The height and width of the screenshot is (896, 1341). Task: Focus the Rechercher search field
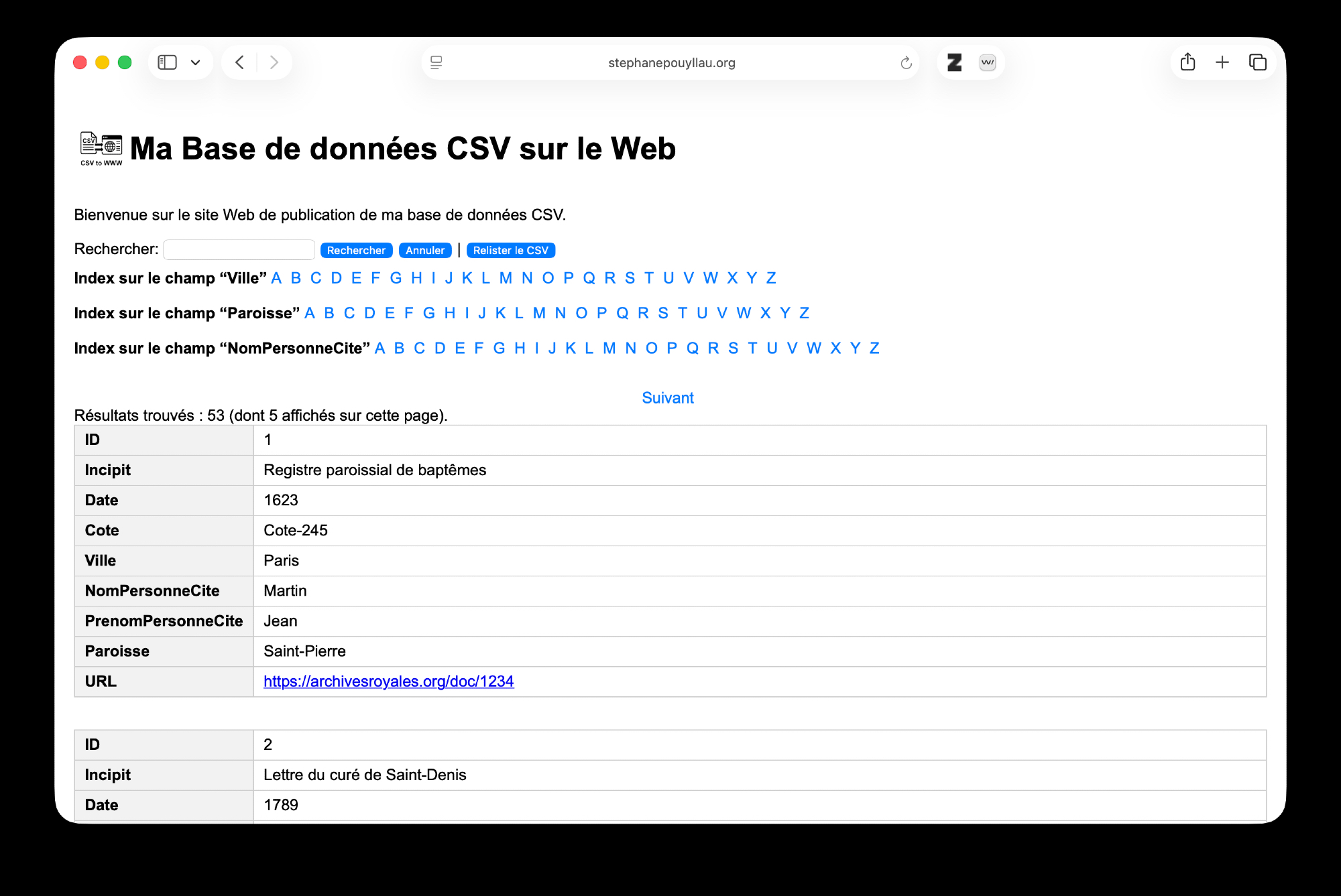(239, 249)
